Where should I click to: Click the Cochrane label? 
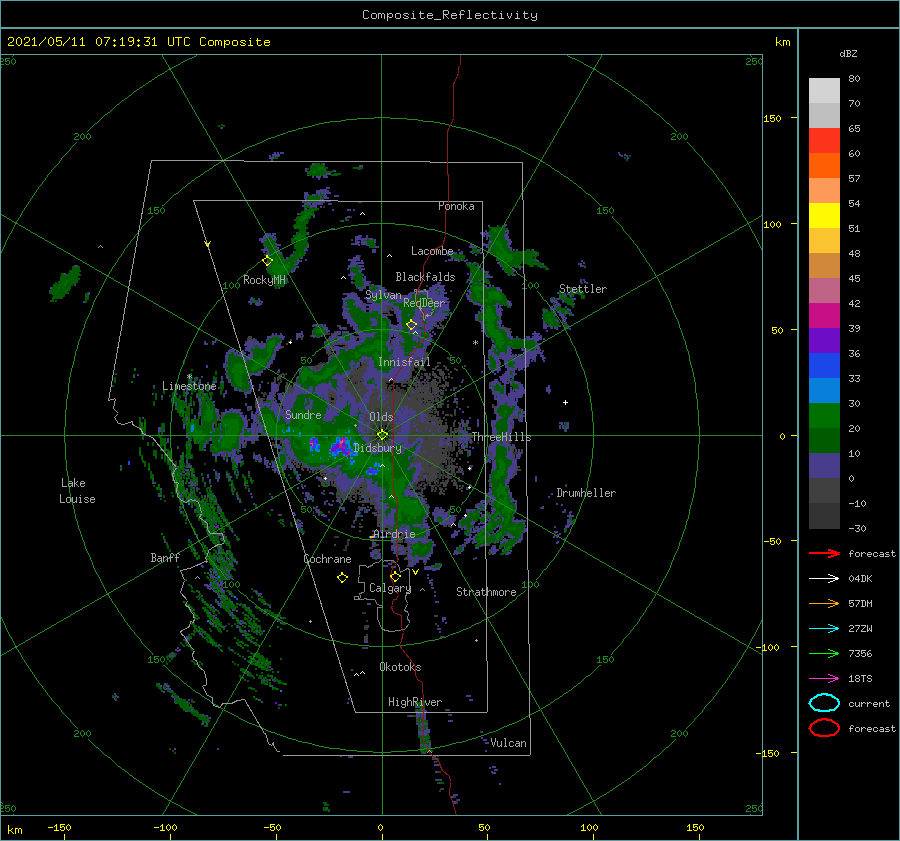(x=327, y=559)
